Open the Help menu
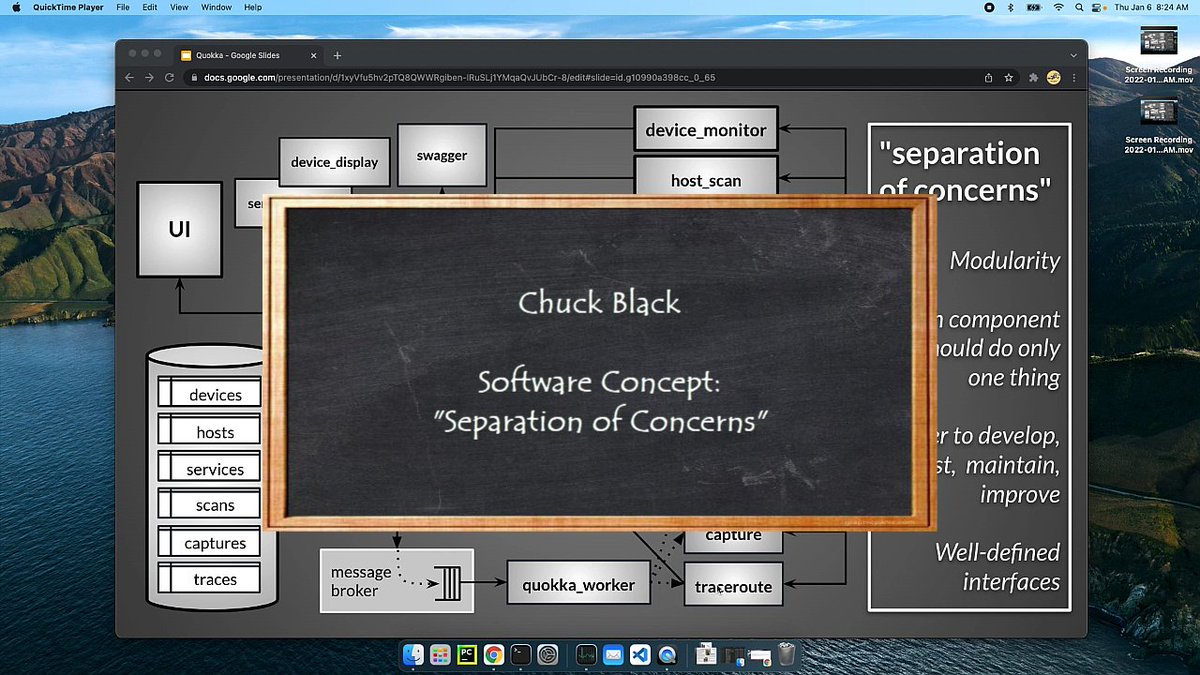This screenshot has height=675, width=1200. (x=253, y=7)
